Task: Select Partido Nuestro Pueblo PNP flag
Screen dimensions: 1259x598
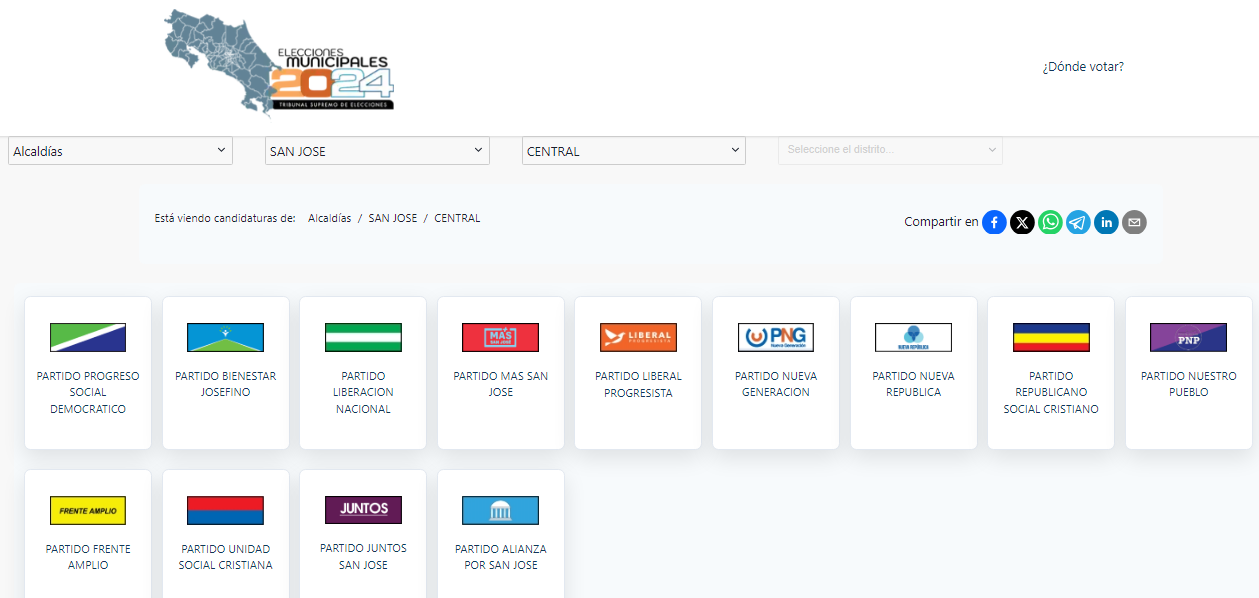Action: pyautogui.click(x=1188, y=337)
